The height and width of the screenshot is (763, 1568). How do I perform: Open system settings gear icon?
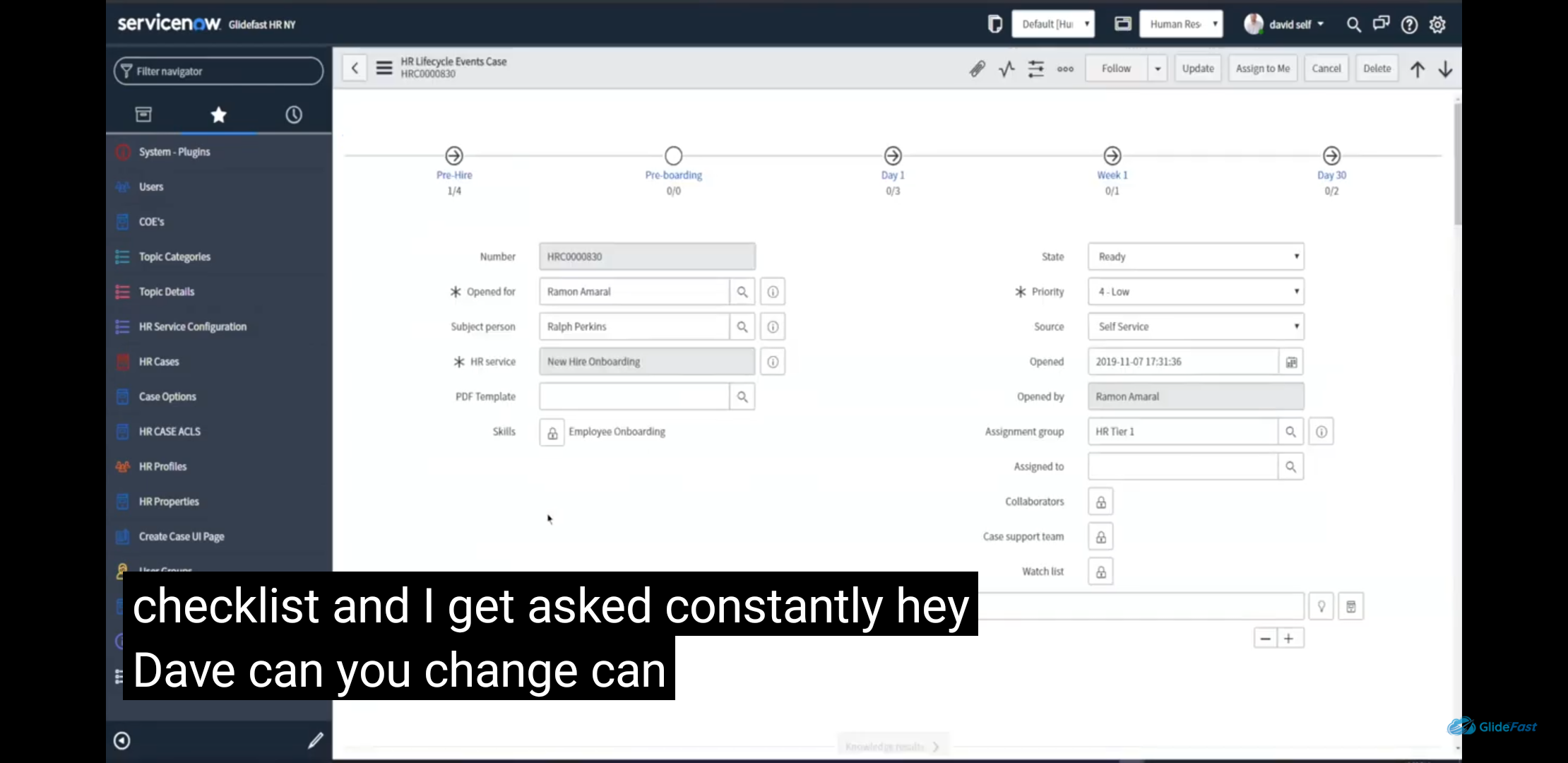(1437, 25)
